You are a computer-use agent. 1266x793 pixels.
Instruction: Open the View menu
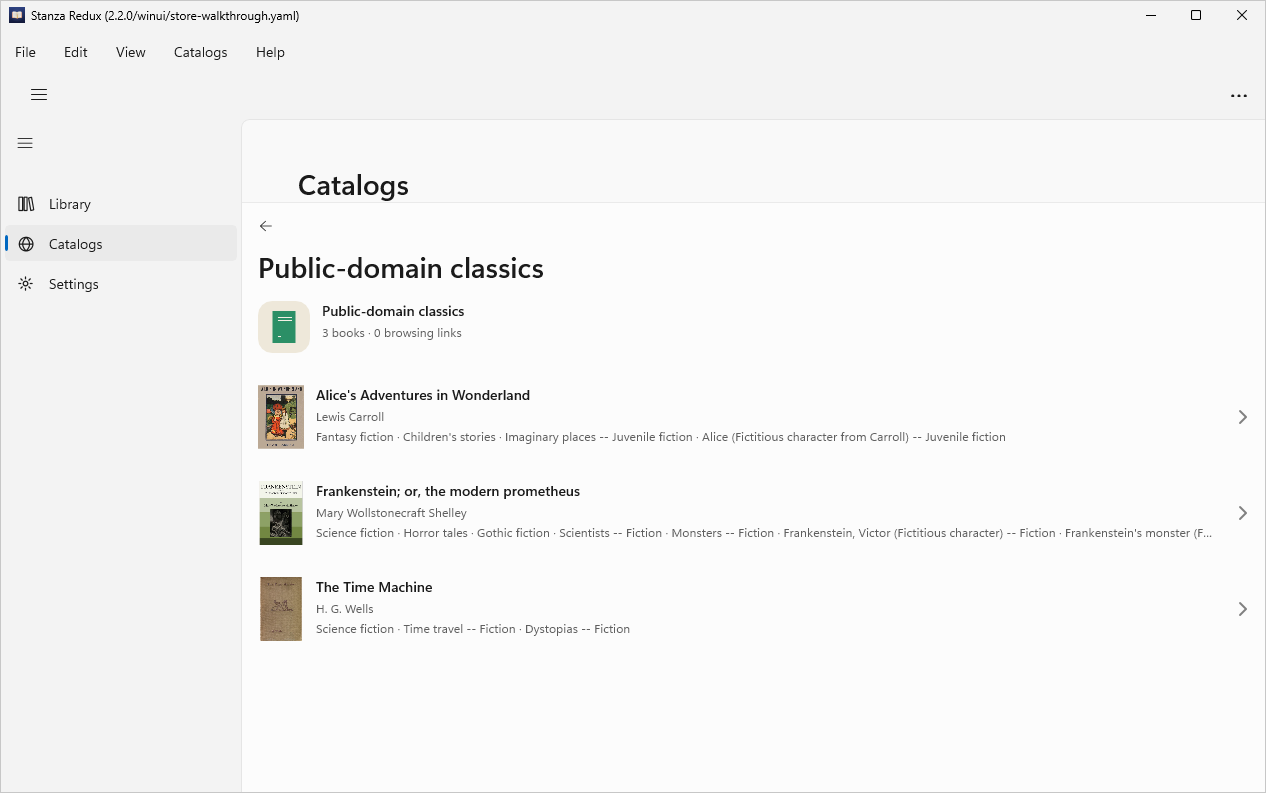point(131,52)
